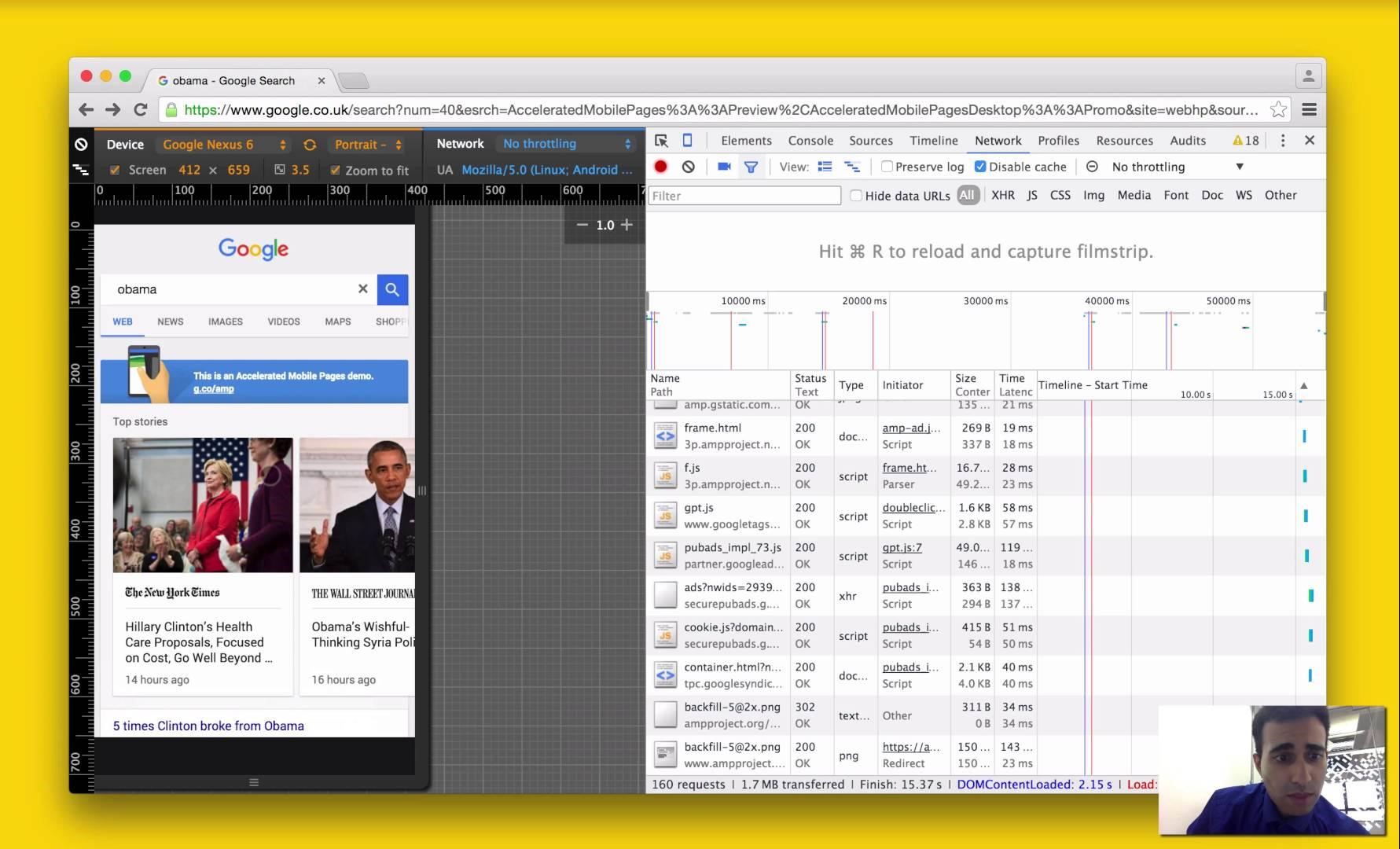Select the All filter button
Viewport: 1400px width, 849px height.
point(967,195)
